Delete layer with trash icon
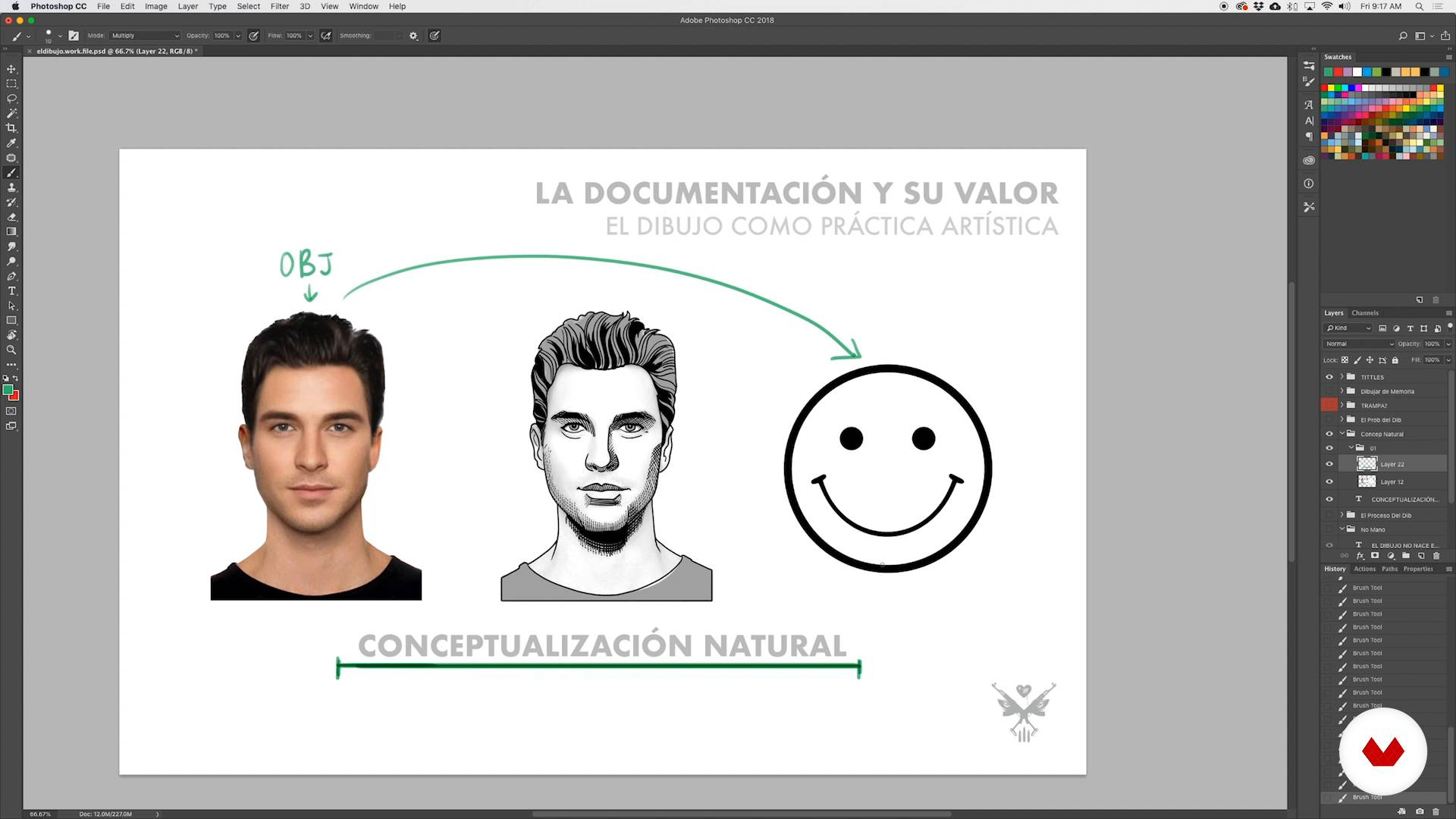The width and height of the screenshot is (1456, 819). pyautogui.click(x=1436, y=556)
